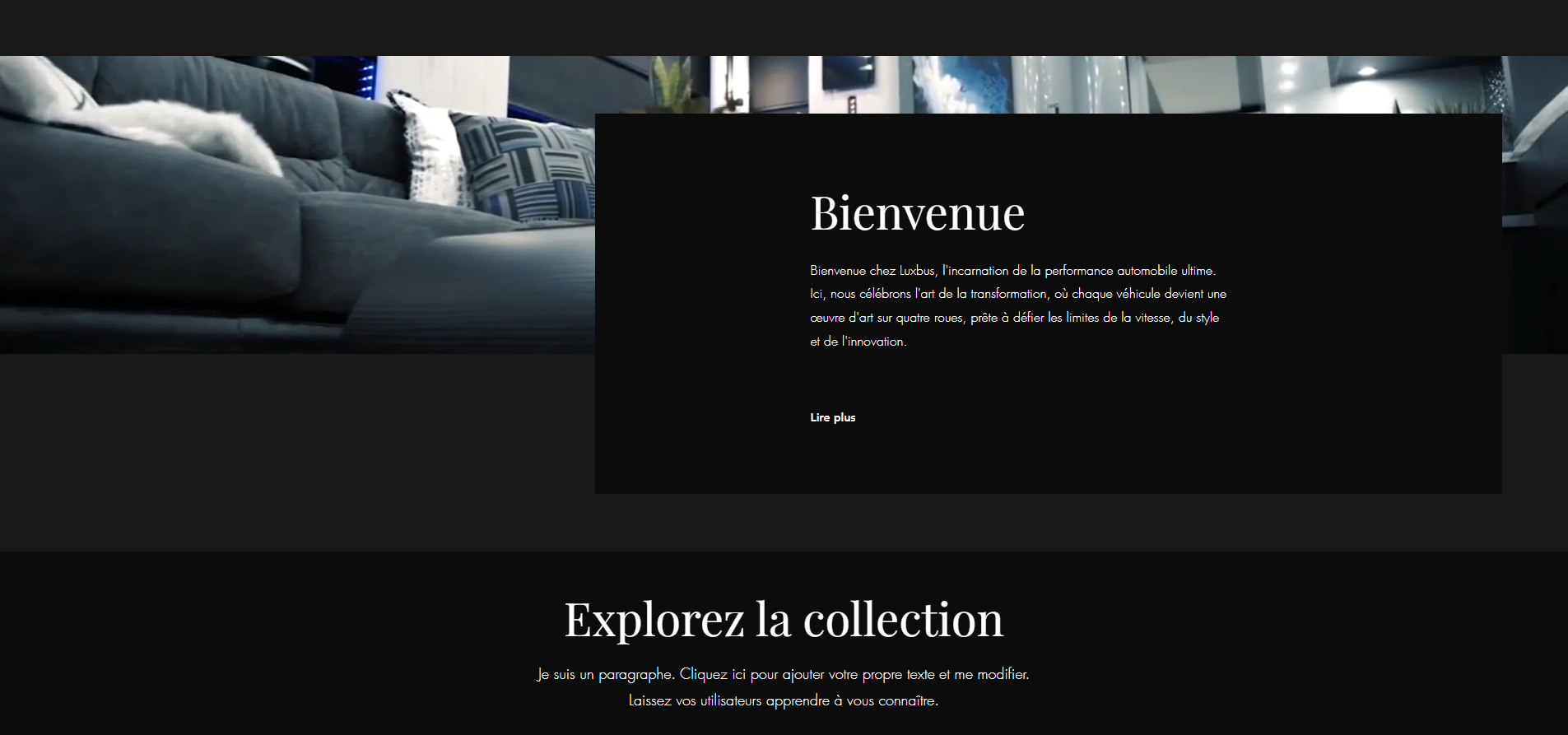Click the glowing ceiling spotlight
The height and width of the screenshot is (735, 1568).
(x=1366, y=72)
